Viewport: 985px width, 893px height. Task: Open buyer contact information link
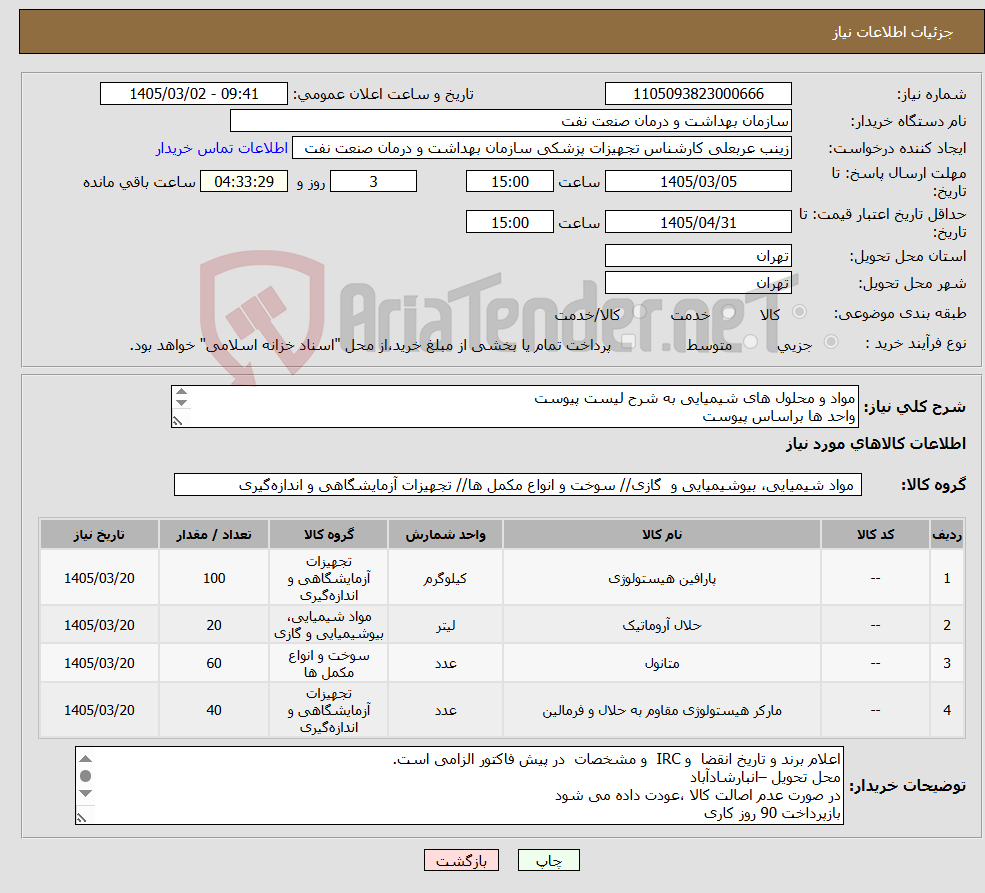(222, 148)
